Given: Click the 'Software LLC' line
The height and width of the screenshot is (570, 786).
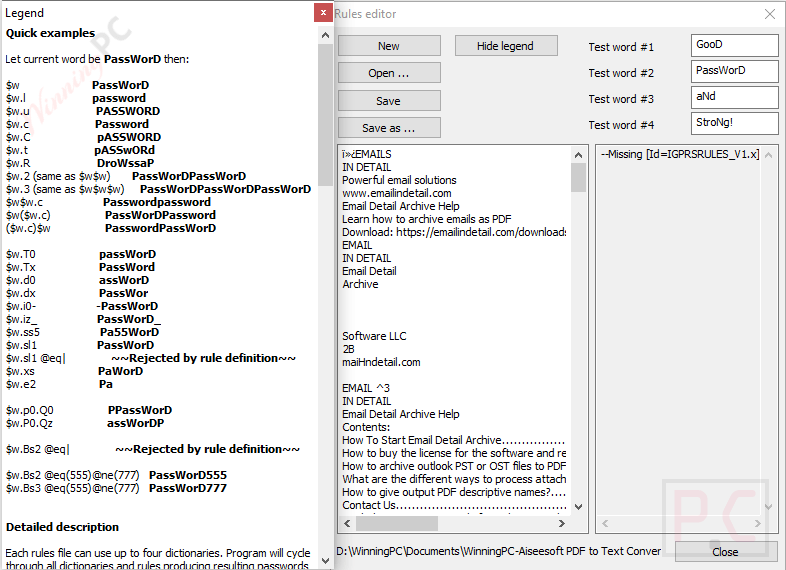Looking at the screenshot, I should 374,336.
